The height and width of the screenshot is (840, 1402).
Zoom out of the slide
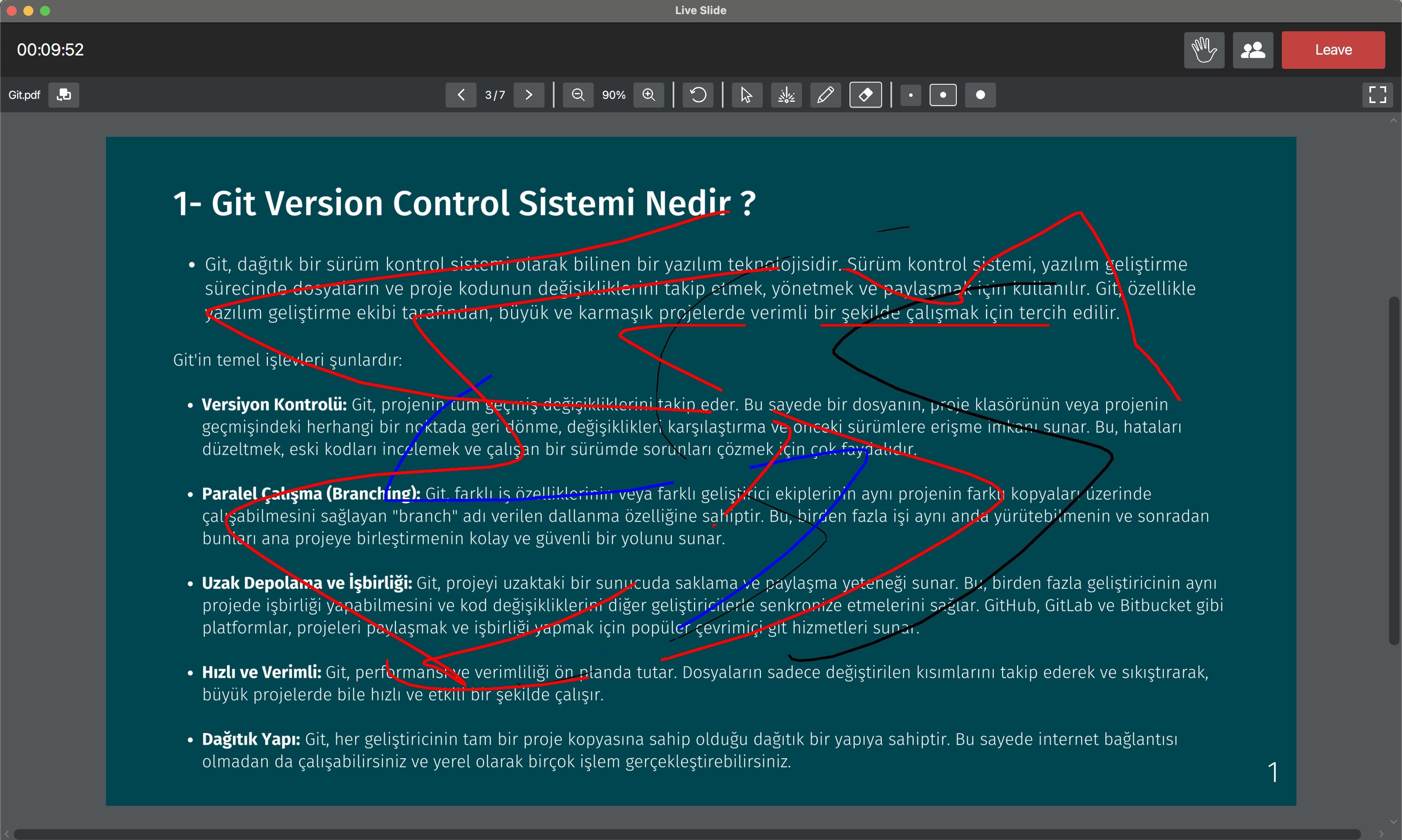coord(578,95)
